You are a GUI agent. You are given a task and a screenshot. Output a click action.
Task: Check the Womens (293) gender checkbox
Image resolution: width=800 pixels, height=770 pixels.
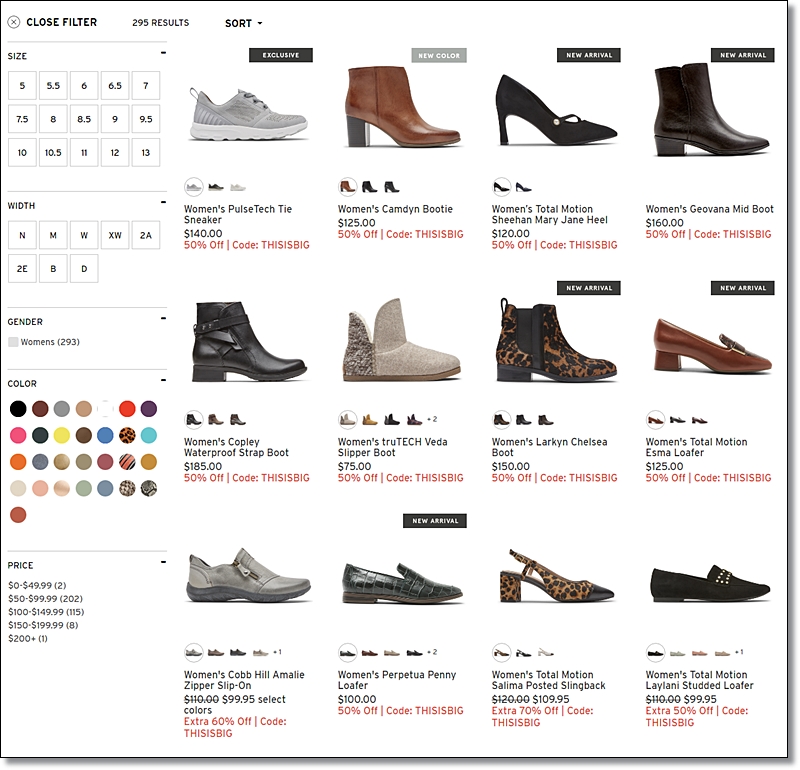point(13,342)
